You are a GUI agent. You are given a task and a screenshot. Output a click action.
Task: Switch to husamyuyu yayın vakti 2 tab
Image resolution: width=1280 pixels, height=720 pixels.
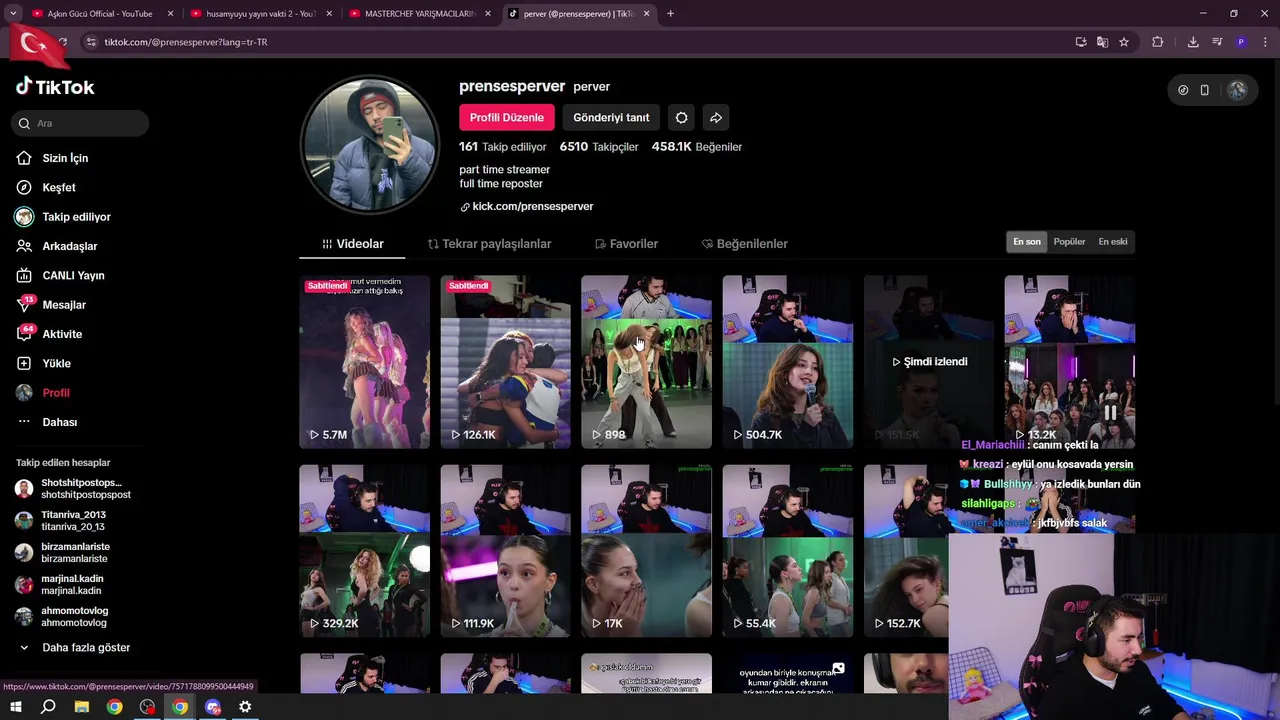click(260, 14)
